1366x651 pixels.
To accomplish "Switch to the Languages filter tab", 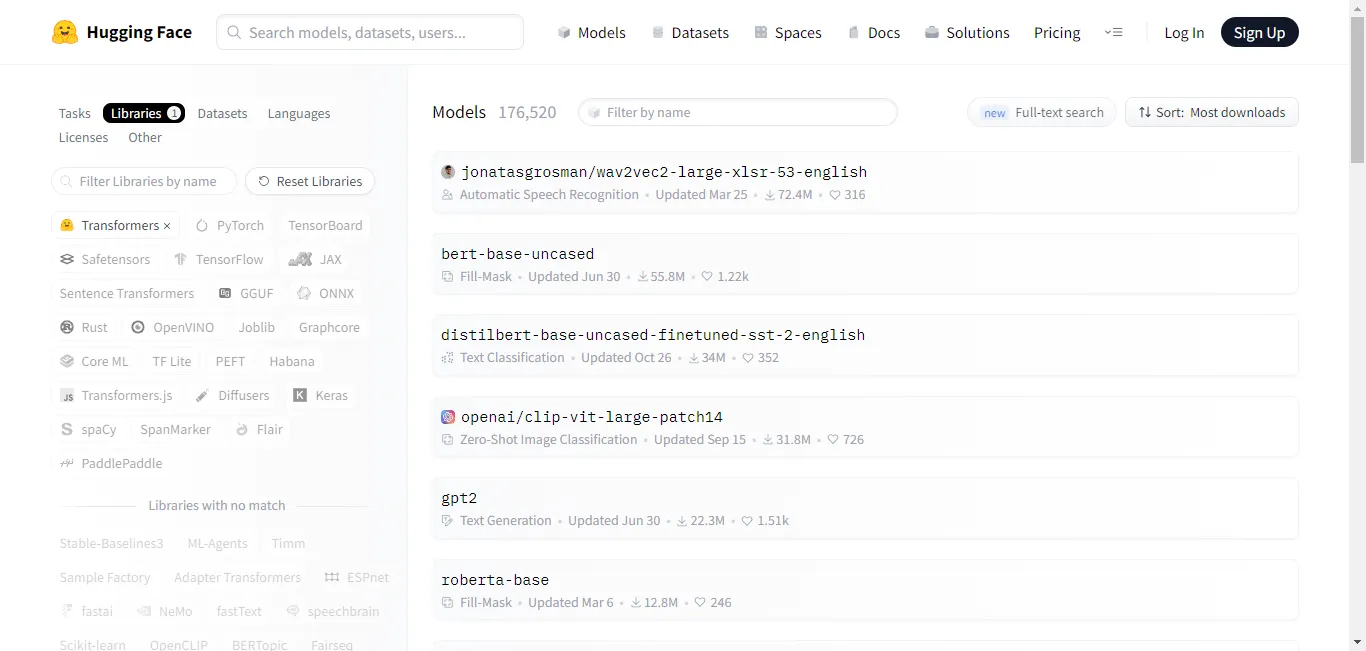I will click(299, 113).
